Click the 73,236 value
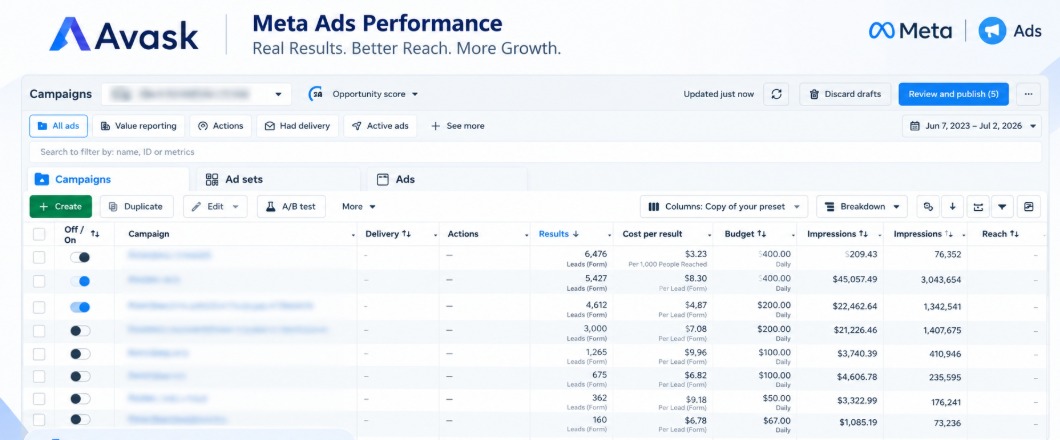This screenshot has width=1060, height=440. coord(946,423)
